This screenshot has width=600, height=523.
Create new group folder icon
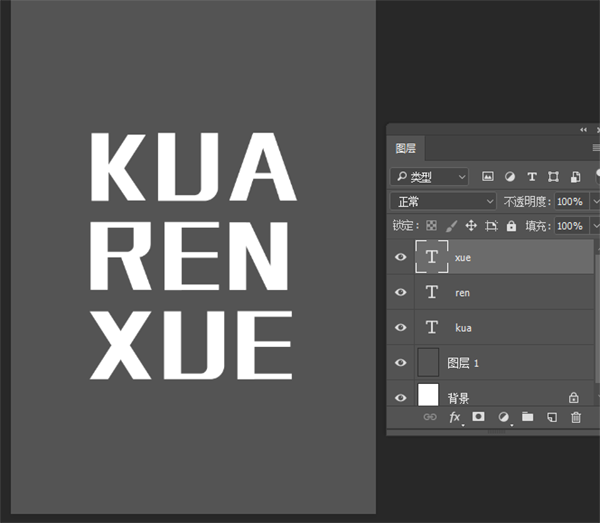point(528,416)
